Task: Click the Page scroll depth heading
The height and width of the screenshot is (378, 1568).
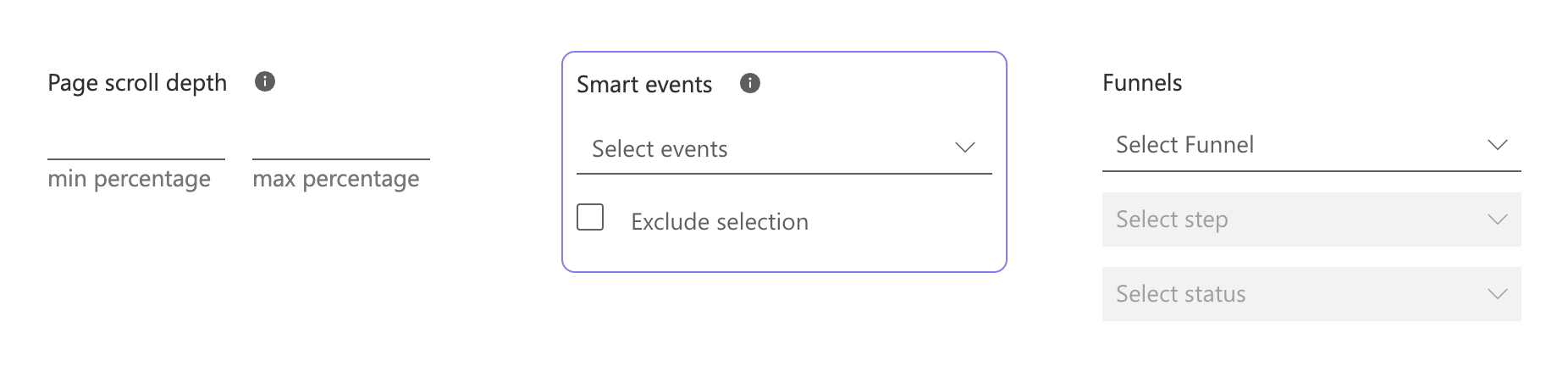Action: 137,83
